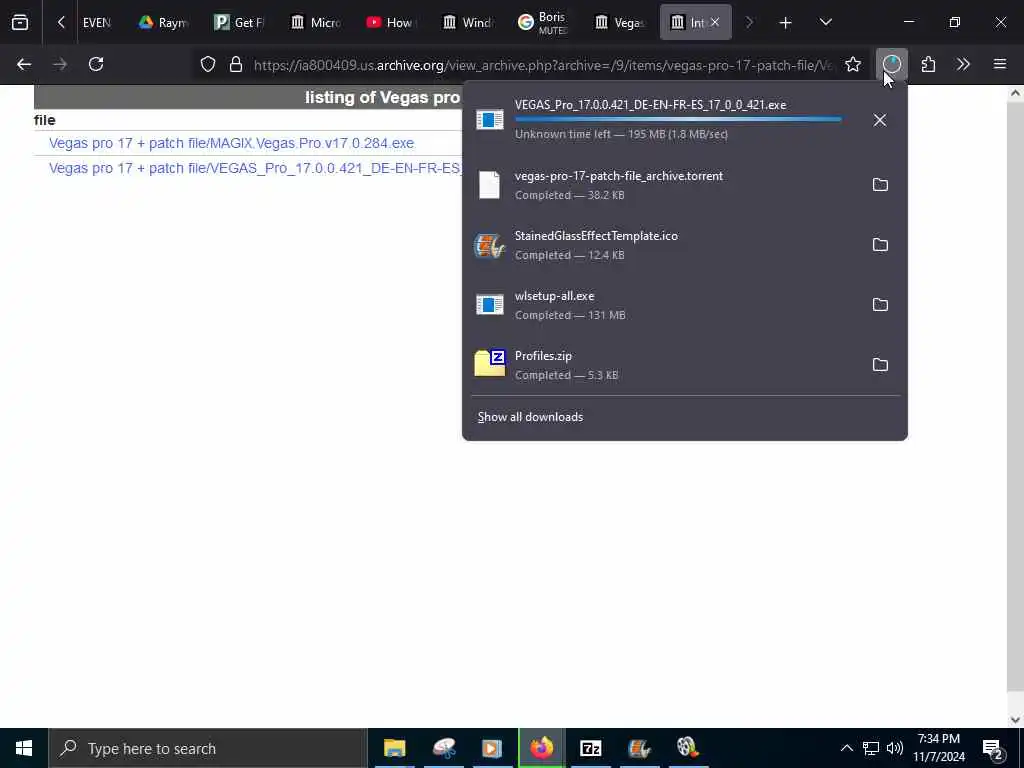Switch to the Wind archive tab
The height and width of the screenshot is (768, 1024).
coord(468,23)
